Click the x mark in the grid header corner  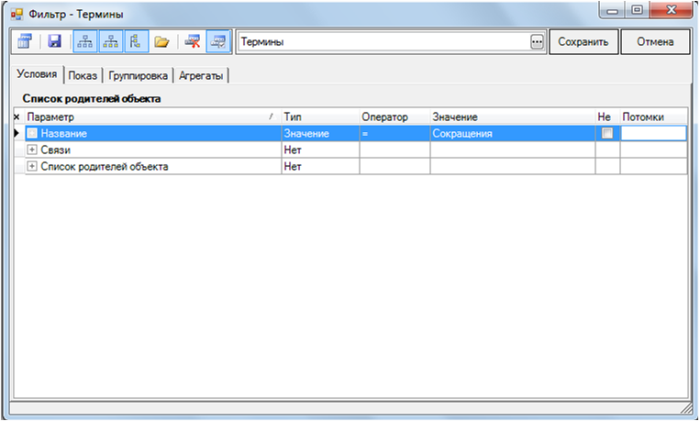coord(16,117)
